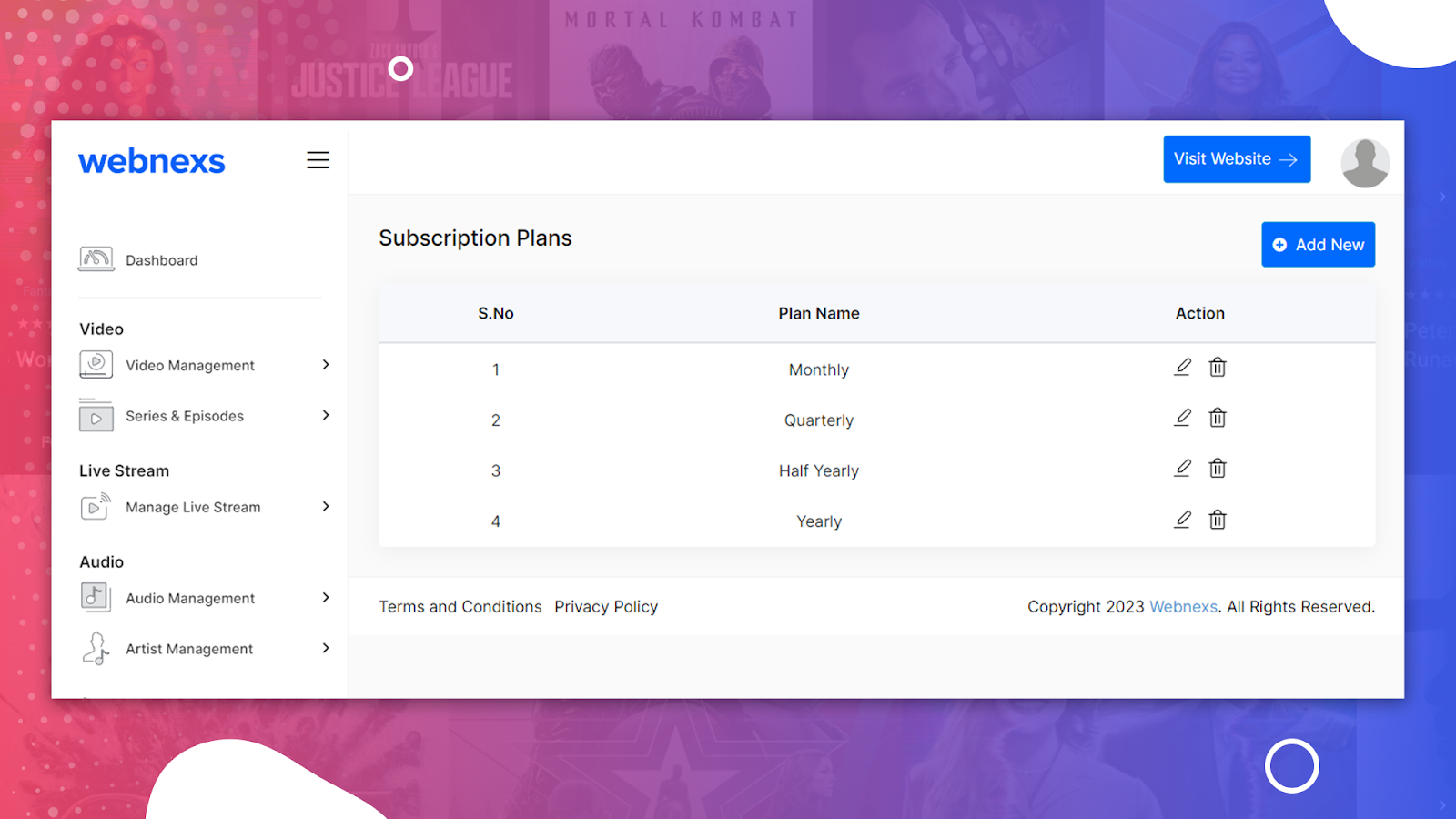1456x819 pixels.
Task: Click the webnexs logo
Action: coord(152,161)
